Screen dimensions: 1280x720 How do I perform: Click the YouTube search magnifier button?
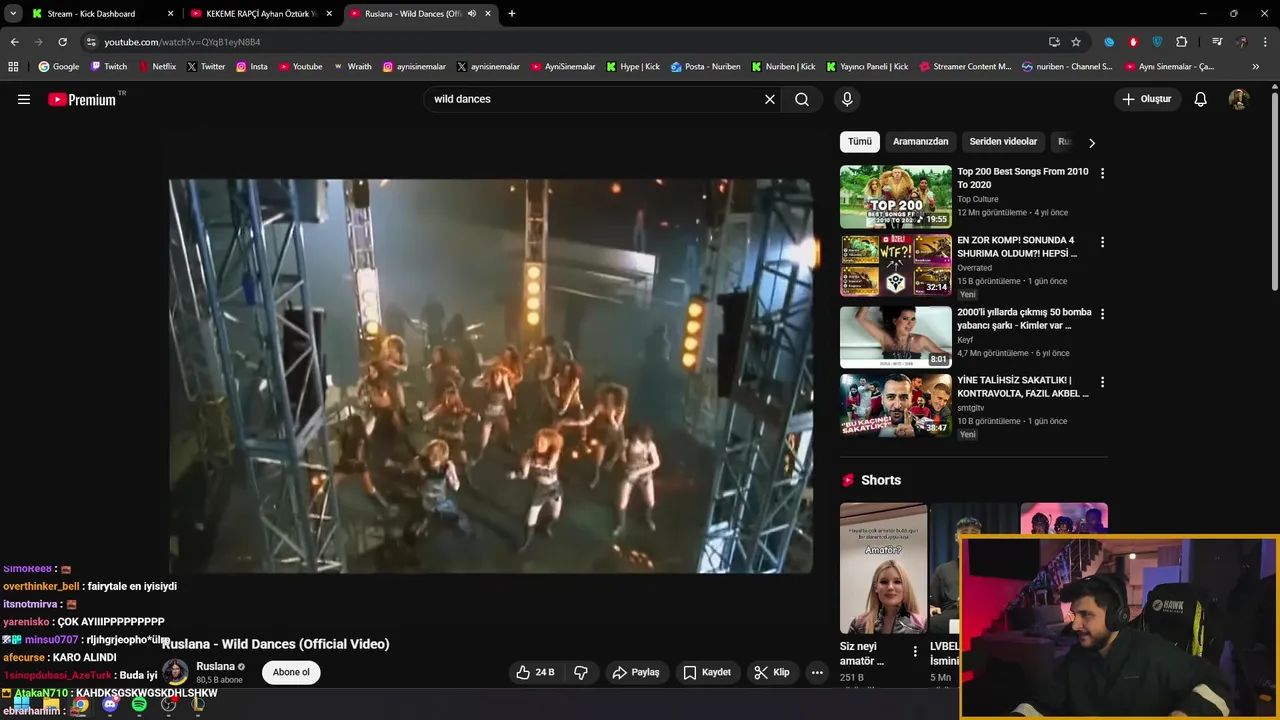coord(802,99)
